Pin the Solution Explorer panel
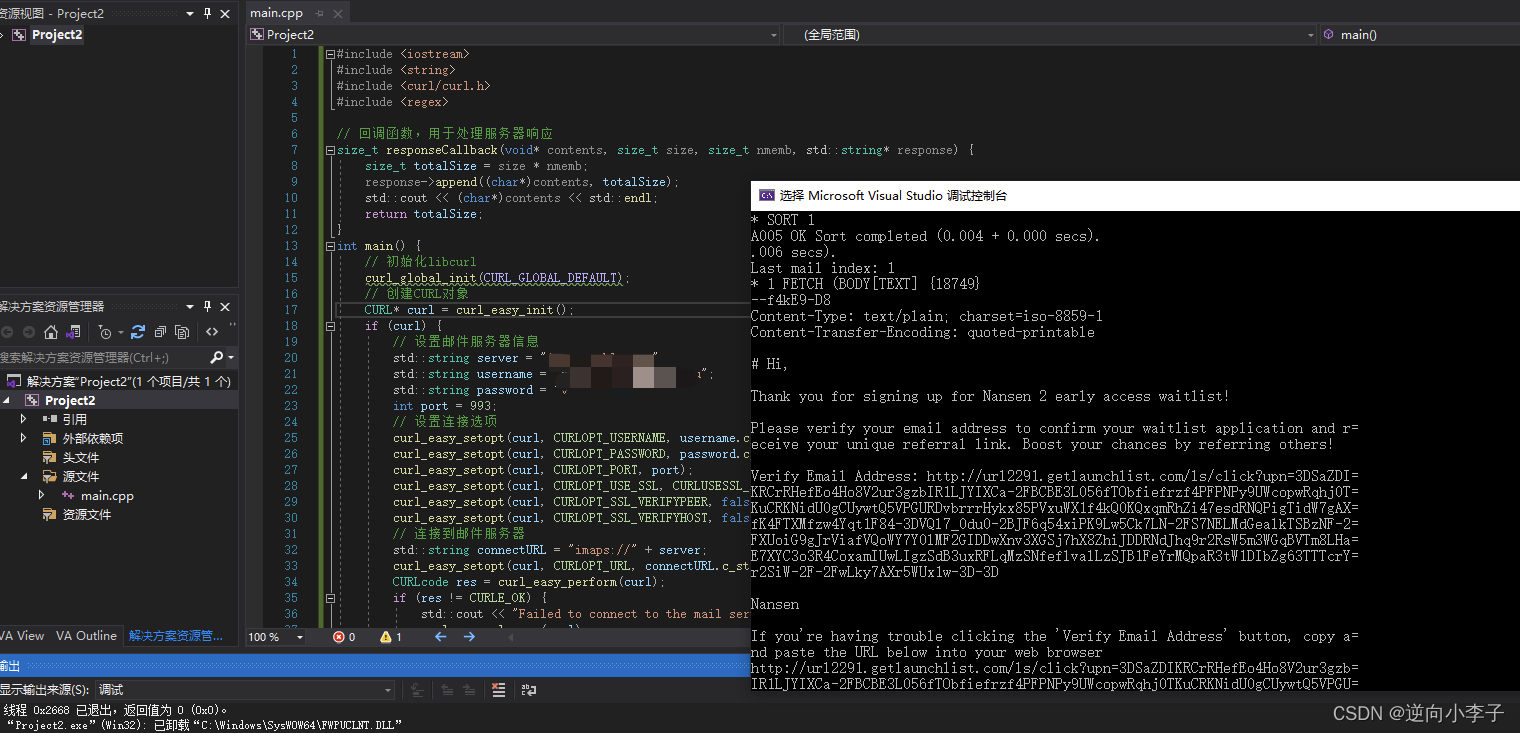 (x=208, y=307)
